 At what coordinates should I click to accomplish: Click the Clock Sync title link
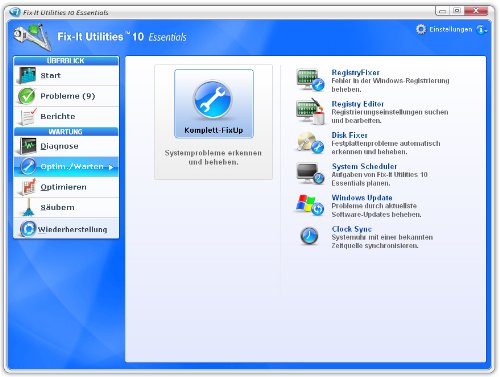(x=351, y=229)
